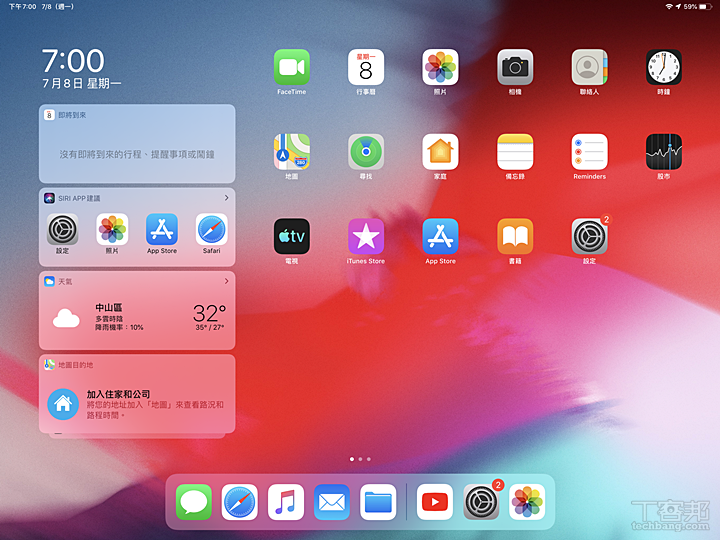Viewport: 720px width, 540px height.
Task: Tap the status bar time at top left
Action: [x=22, y=6]
